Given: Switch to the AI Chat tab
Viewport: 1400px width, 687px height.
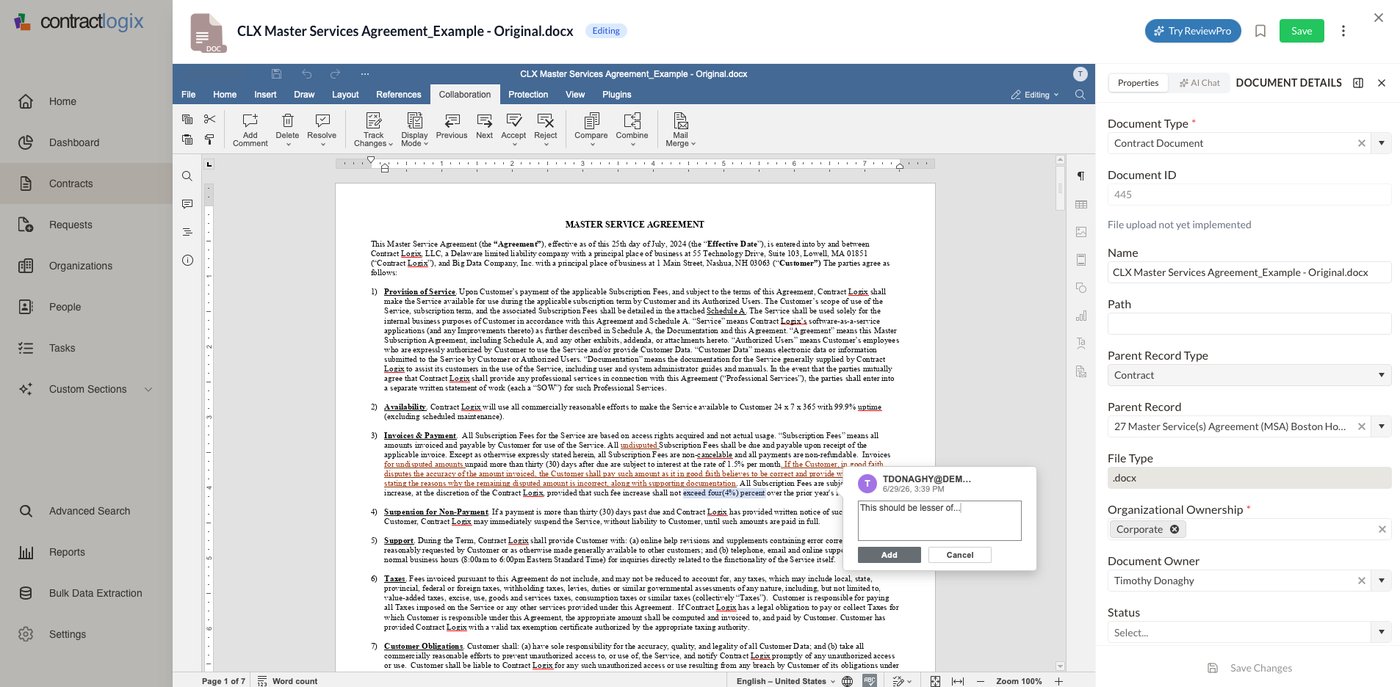Looking at the screenshot, I should 1199,83.
